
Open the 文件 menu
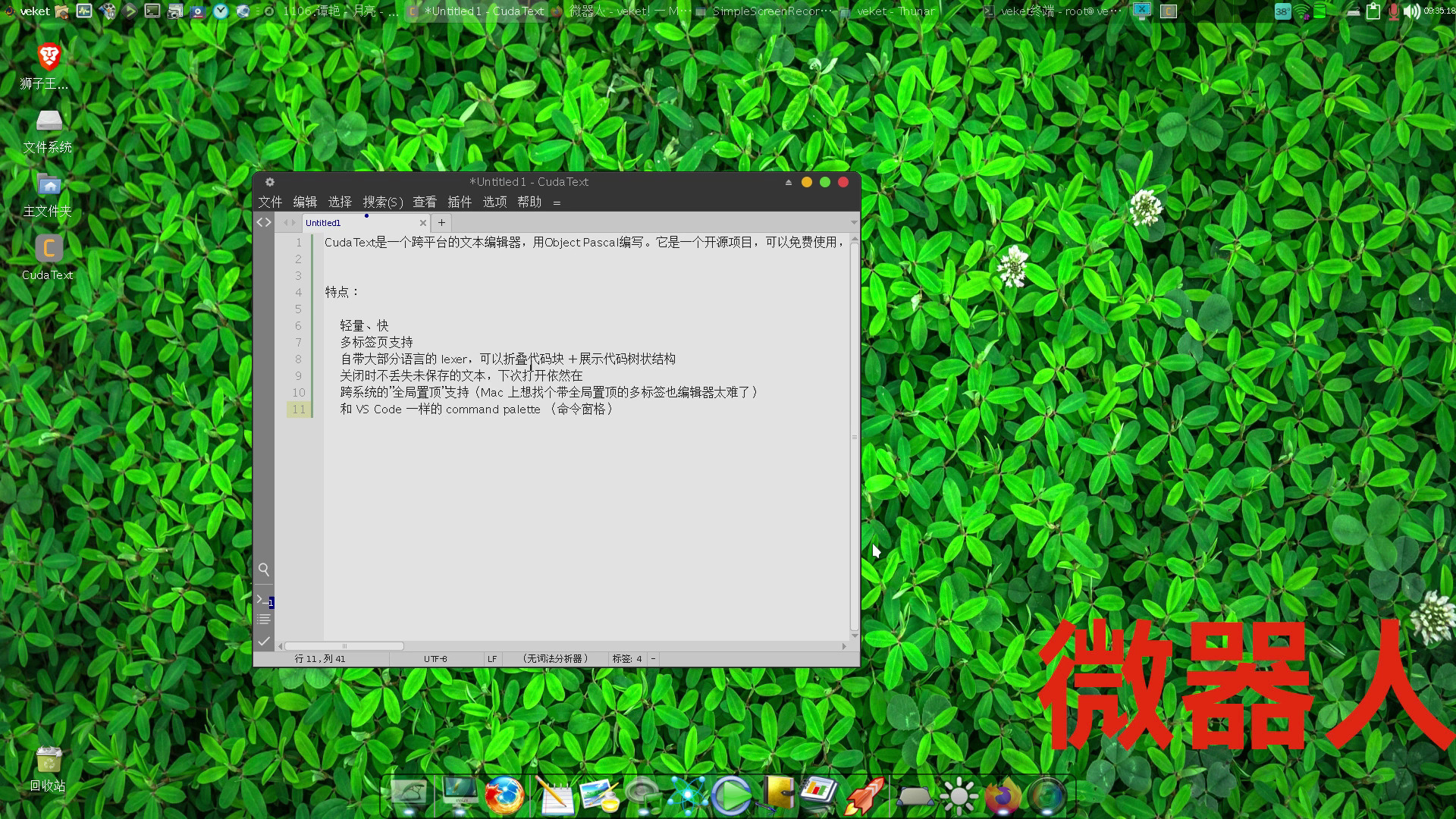pyautogui.click(x=270, y=202)
